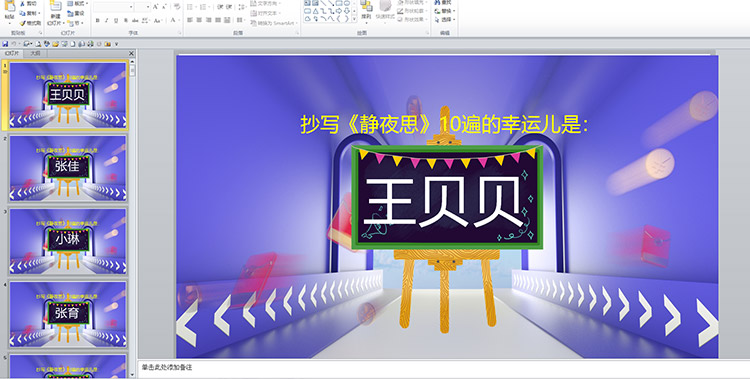Image resolution: width=750 pixels, height=379 pixels.
Task: Click the Save icon in quick access toolbar
Action: pyautogui.click(x=5, y=44)
